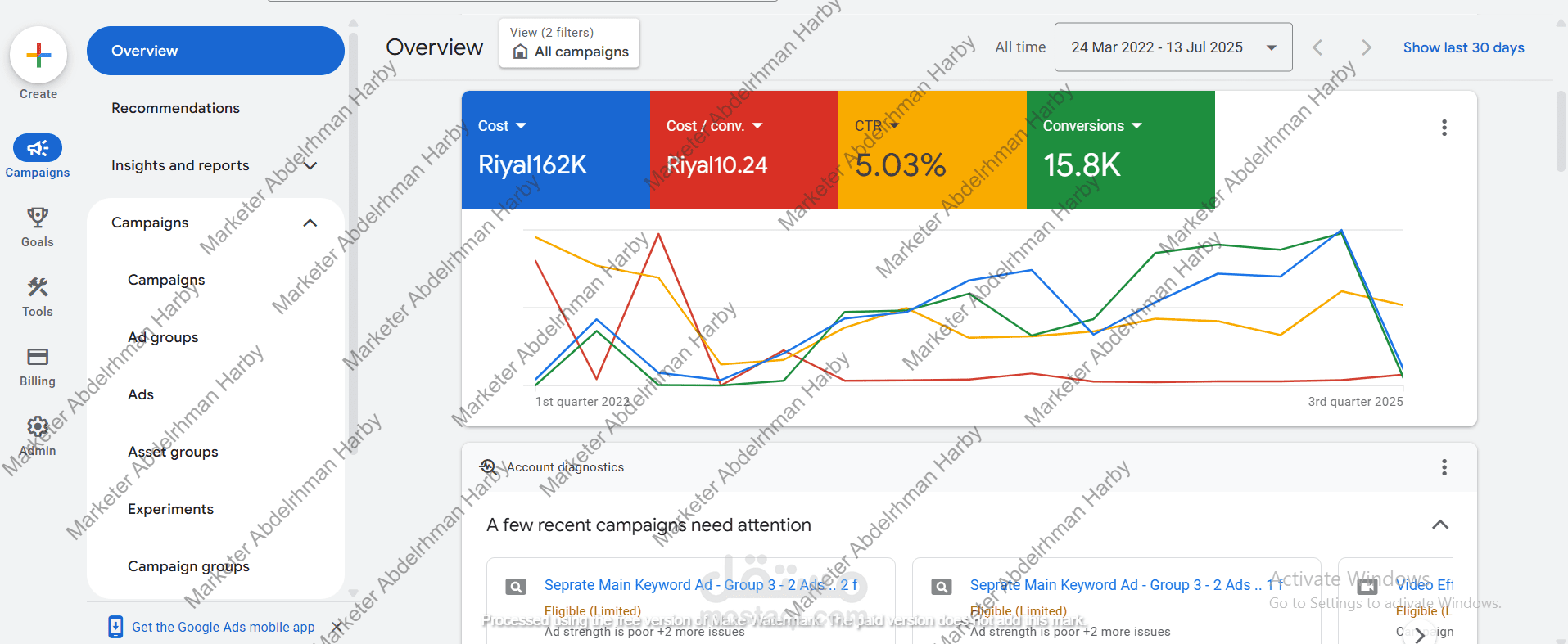Viewport: 1568px width, 644px height.
Task: Click the Create plus button
Action: point(38,56)
